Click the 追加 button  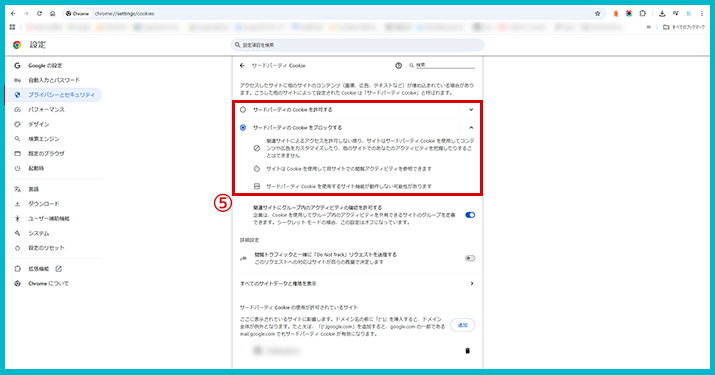(463, 325)
